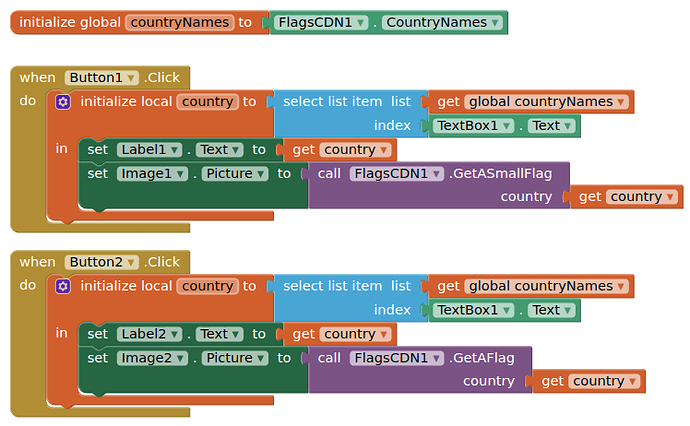Open Image2 component dropdown
690x426 pixels.
pyautogui.click(x=152, y=358)
